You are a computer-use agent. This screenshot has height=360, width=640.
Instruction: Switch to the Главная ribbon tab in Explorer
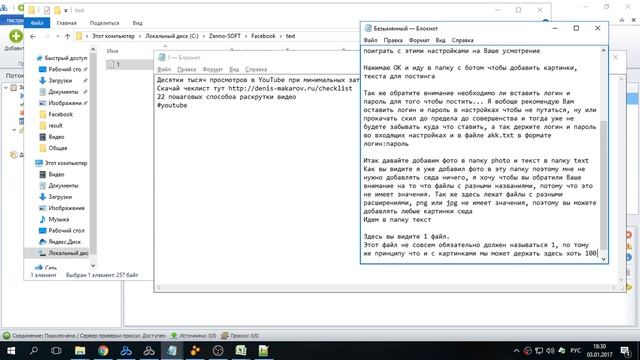pyautogui.click(x=67, y=23)
